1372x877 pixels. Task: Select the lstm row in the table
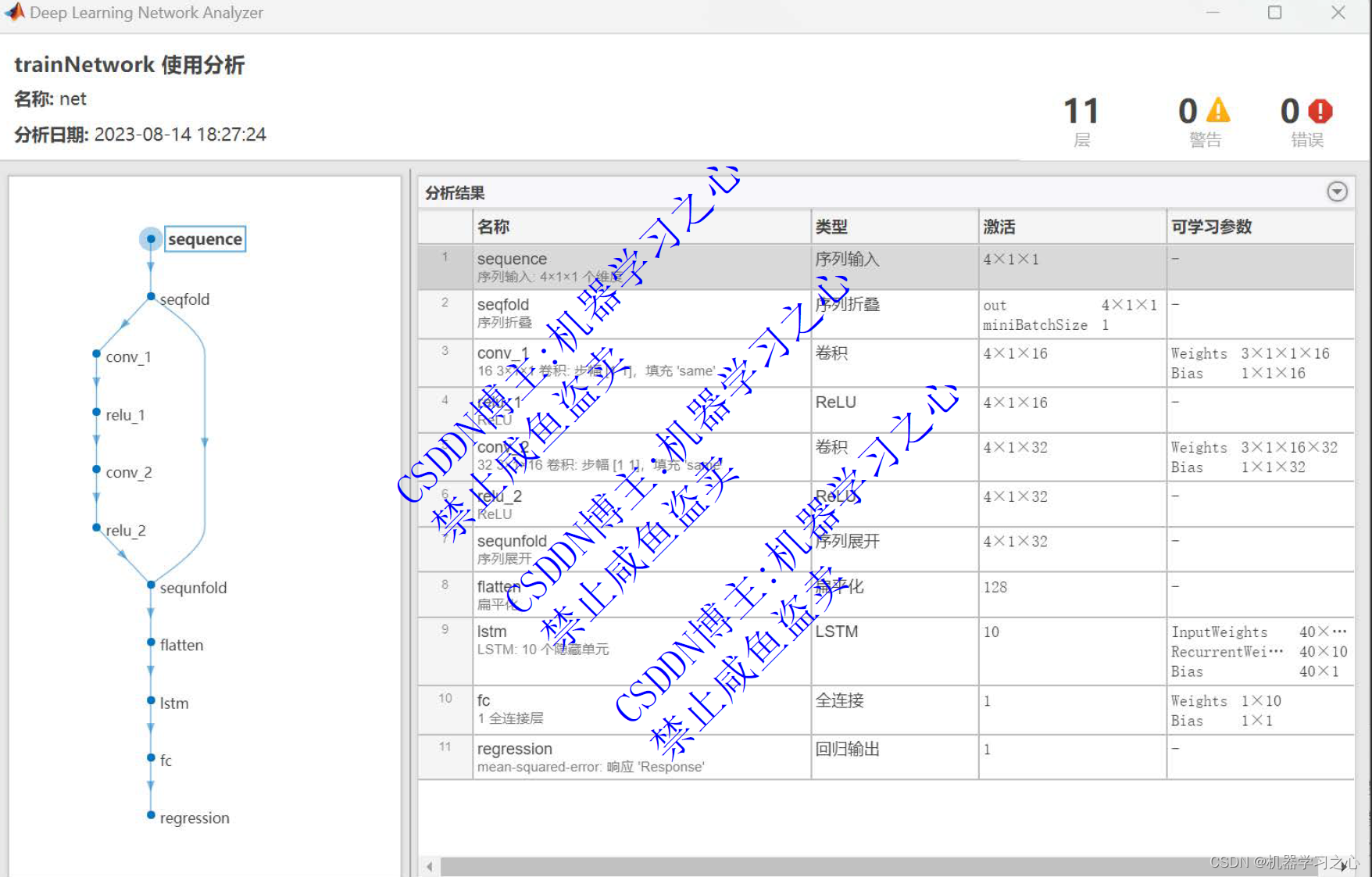click(886, 652)
